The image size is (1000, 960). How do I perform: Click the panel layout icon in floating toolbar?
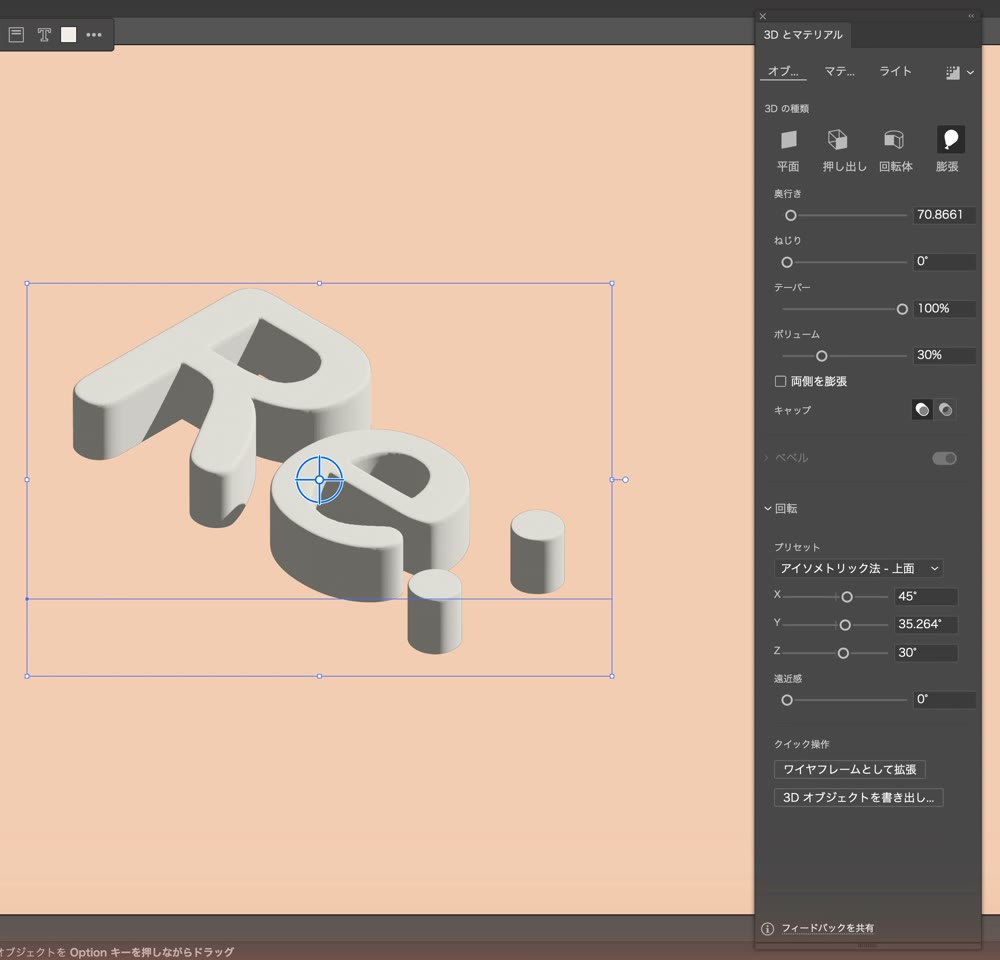point(17,34)
